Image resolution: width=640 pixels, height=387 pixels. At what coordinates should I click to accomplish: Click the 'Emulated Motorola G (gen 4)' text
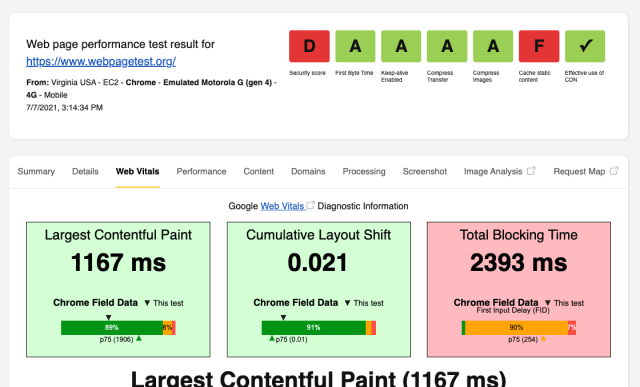[x=218, y=82]
